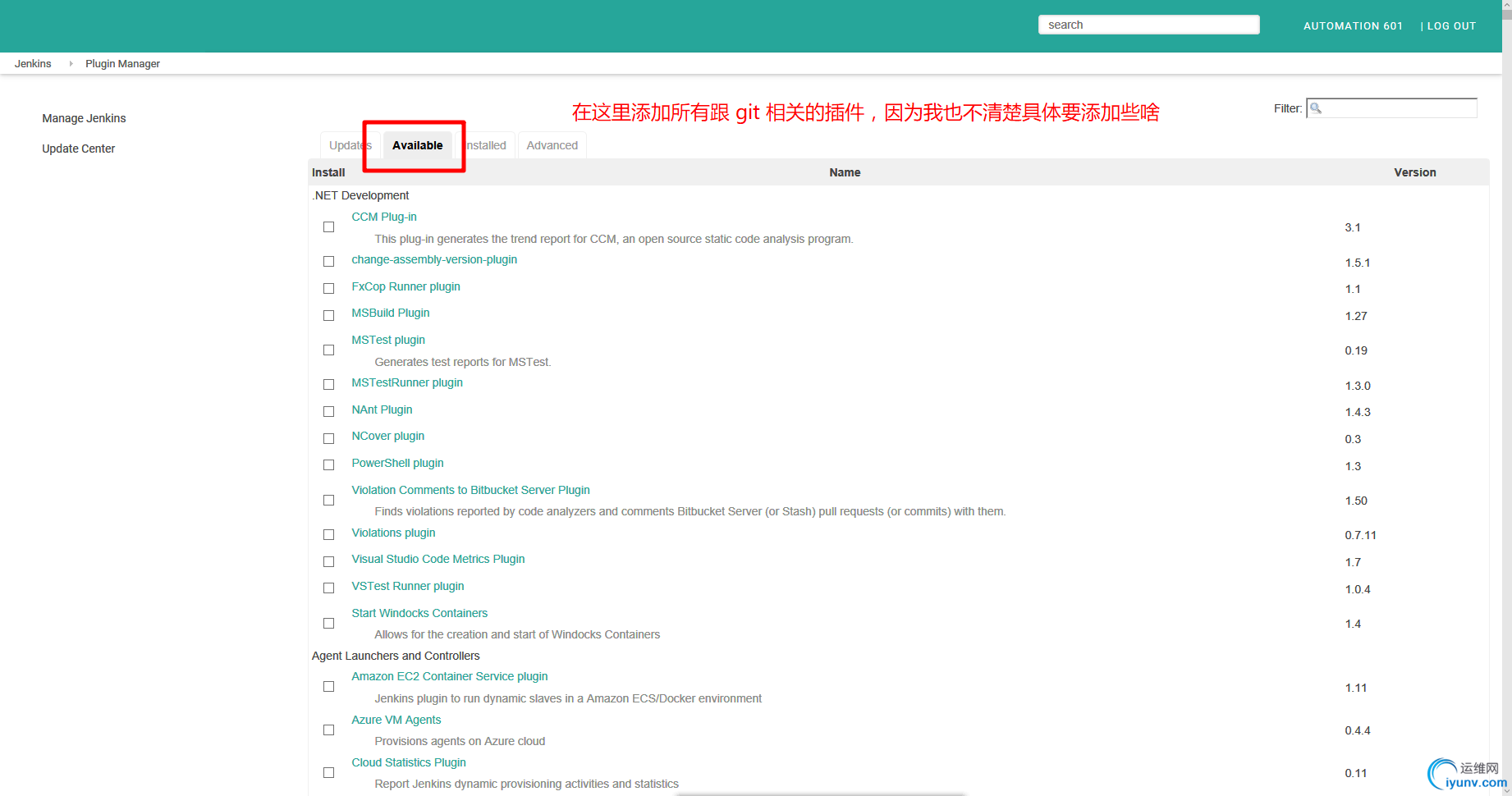Image resolution: width=1512 pixels, height=796 pixels.
Task: Tick the VSTest Runner plugin checkbox
Action: (x=328, y=588)
